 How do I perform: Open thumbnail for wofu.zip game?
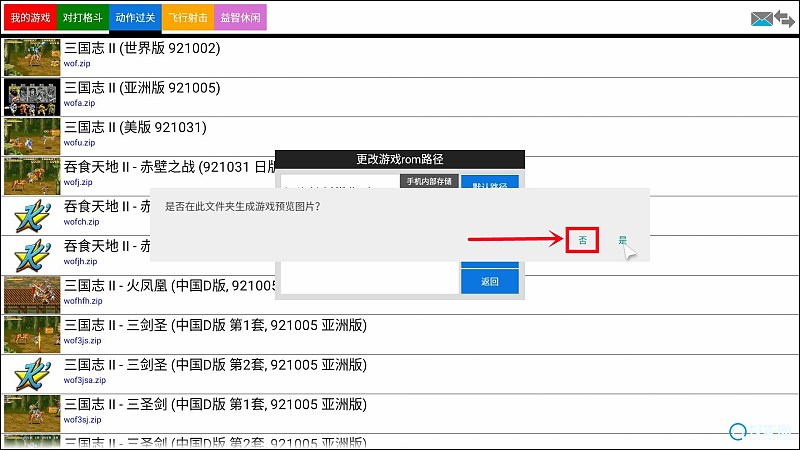pyautogui.click(x=32, y=136)
